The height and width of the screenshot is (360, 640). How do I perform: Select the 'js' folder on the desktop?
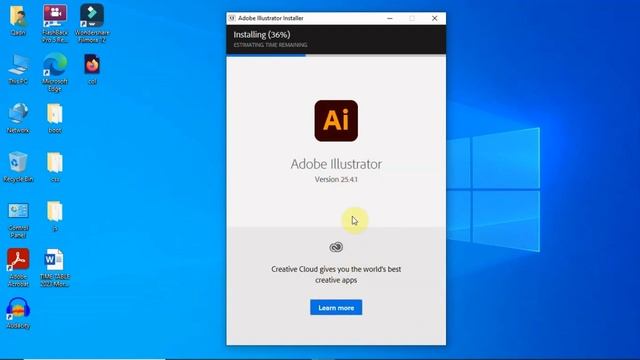55,216
